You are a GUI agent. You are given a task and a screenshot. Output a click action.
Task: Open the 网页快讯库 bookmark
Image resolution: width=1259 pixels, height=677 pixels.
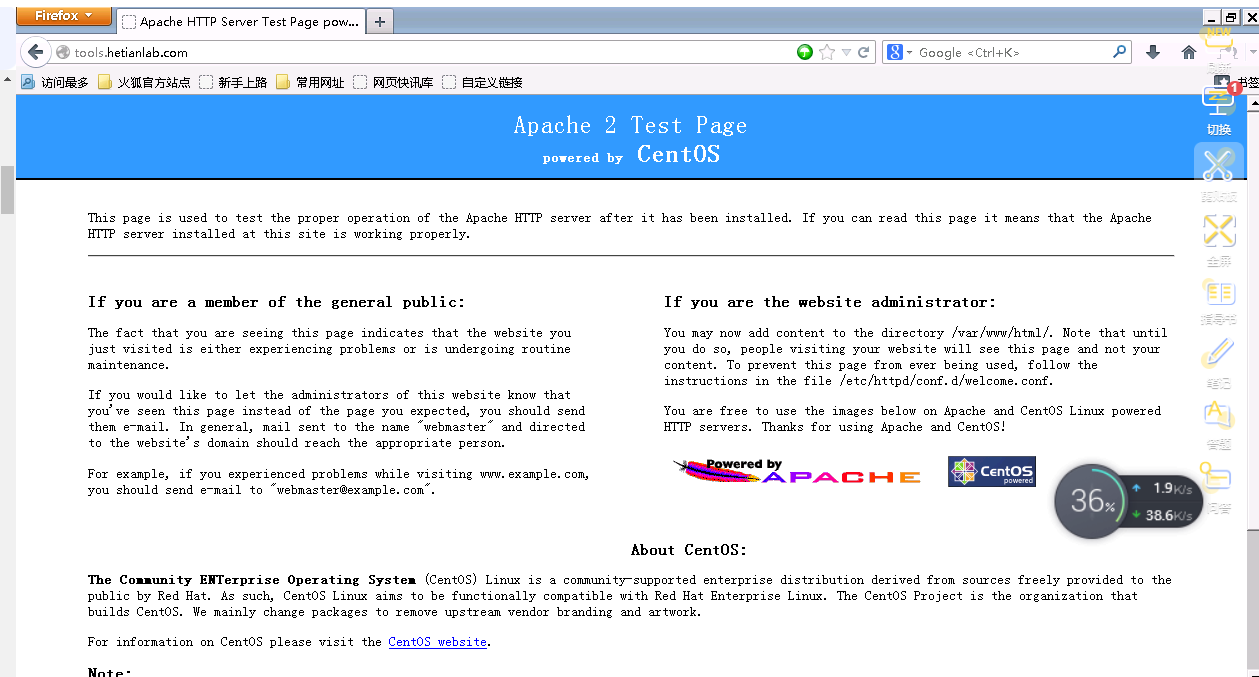point(394,82)
